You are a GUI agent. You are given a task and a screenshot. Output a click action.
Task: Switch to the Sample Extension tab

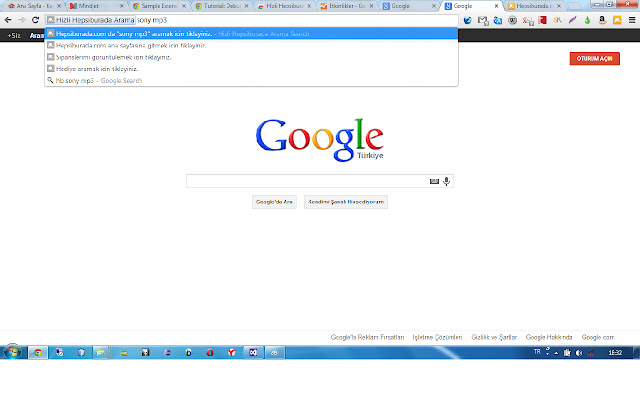coord(159,6)
